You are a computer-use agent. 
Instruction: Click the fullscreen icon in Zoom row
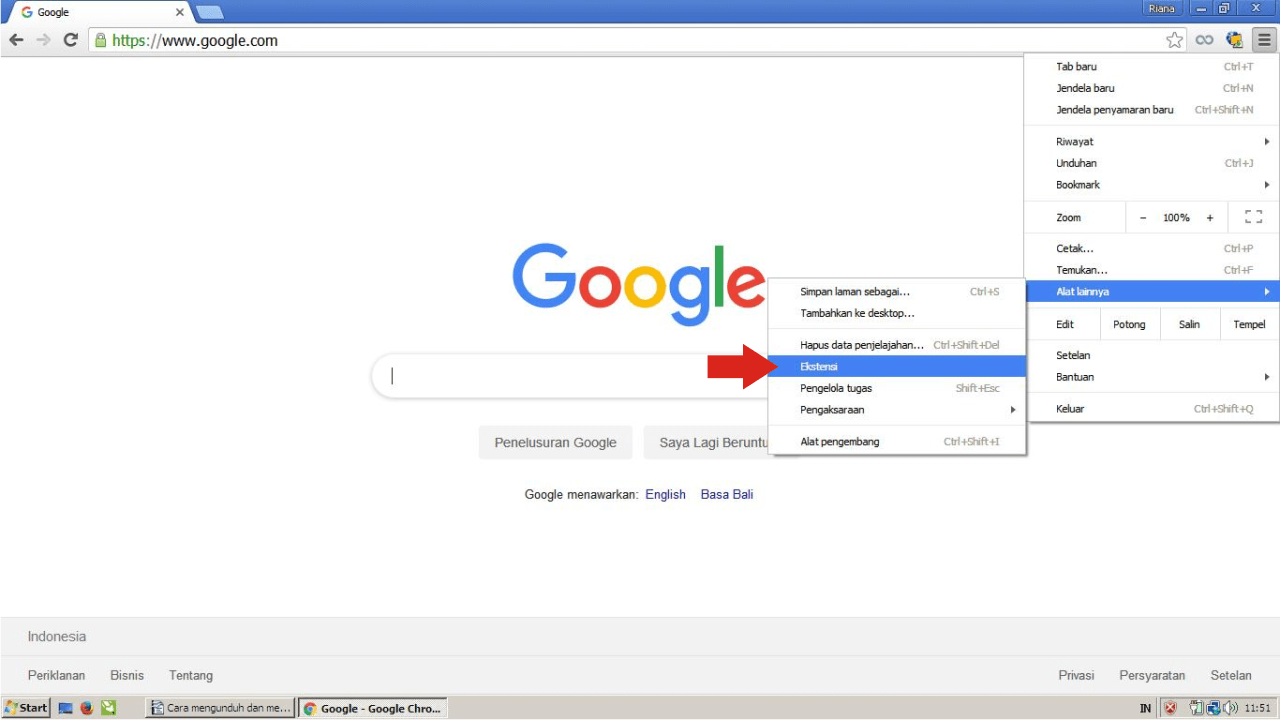[1253, 217]
